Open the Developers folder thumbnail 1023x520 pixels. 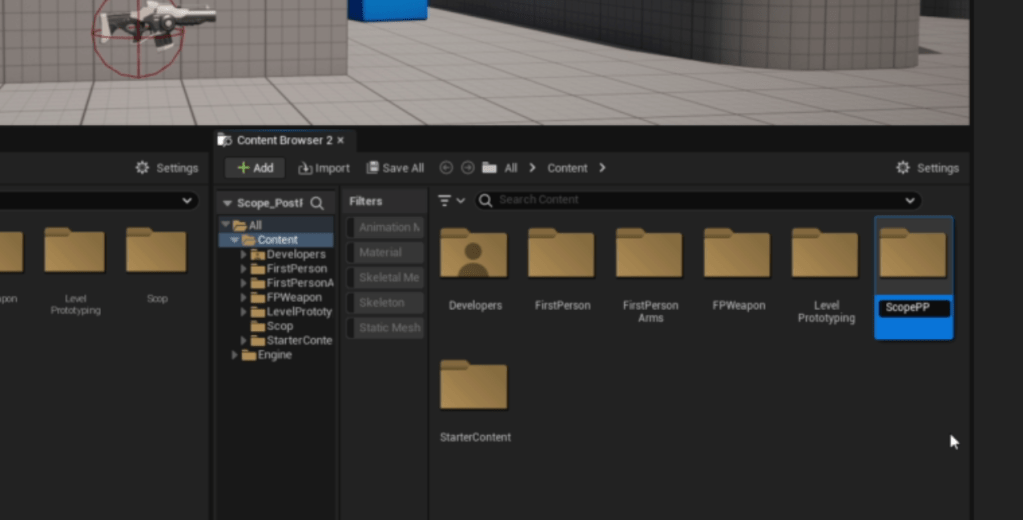[x=474, y=254]
